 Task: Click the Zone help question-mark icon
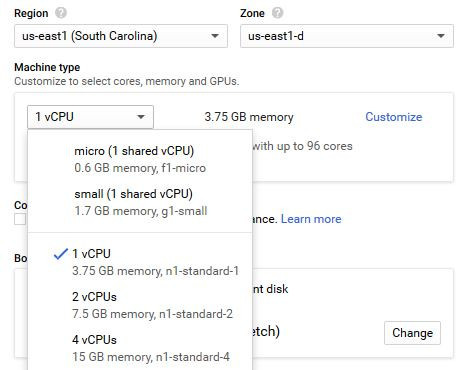277,13
